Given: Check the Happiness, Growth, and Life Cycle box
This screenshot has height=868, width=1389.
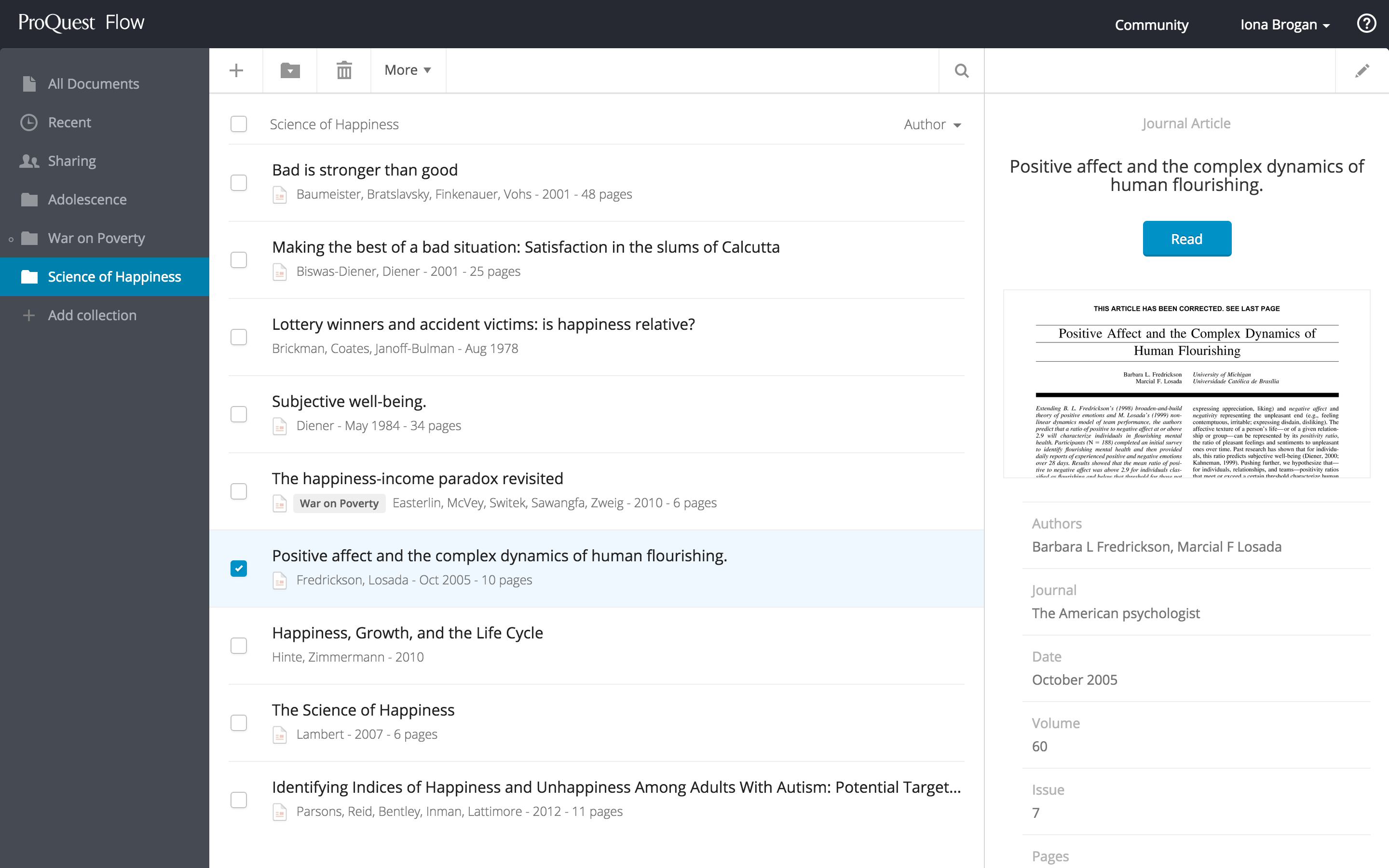Looking at the screenshot, I should point(238,646).
